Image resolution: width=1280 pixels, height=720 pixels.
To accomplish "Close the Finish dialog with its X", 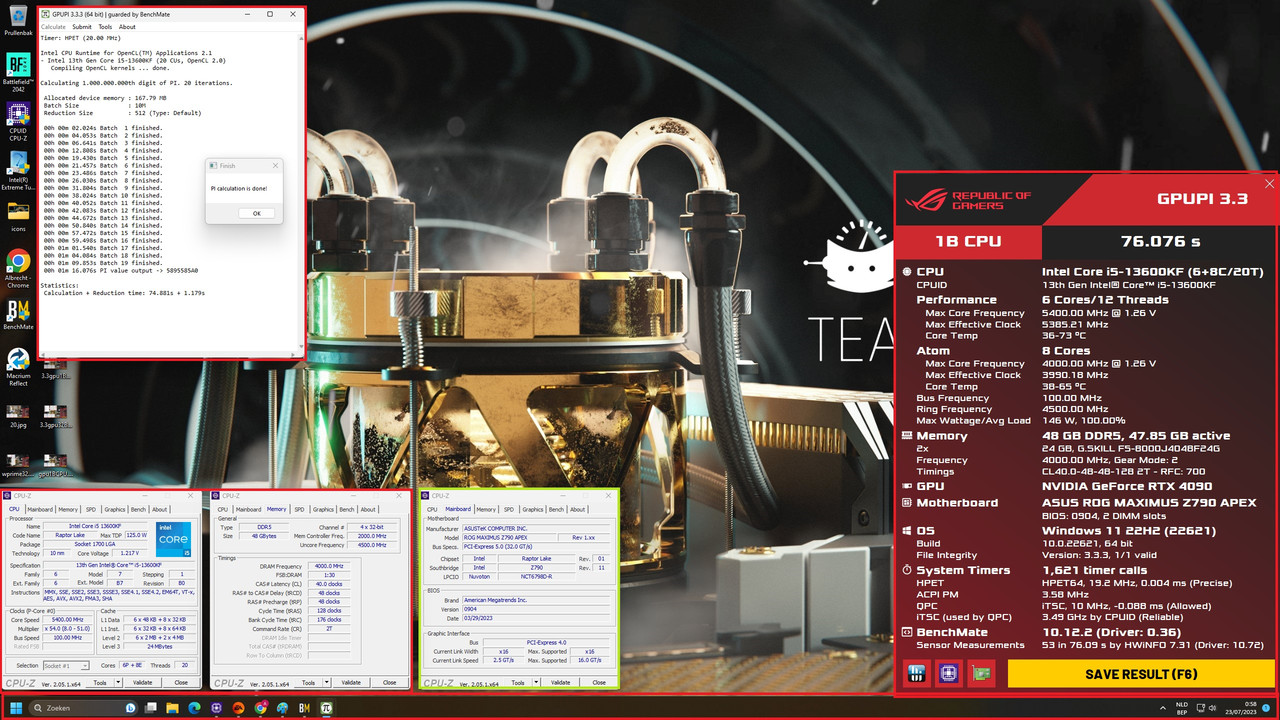I will coord(275,165).
